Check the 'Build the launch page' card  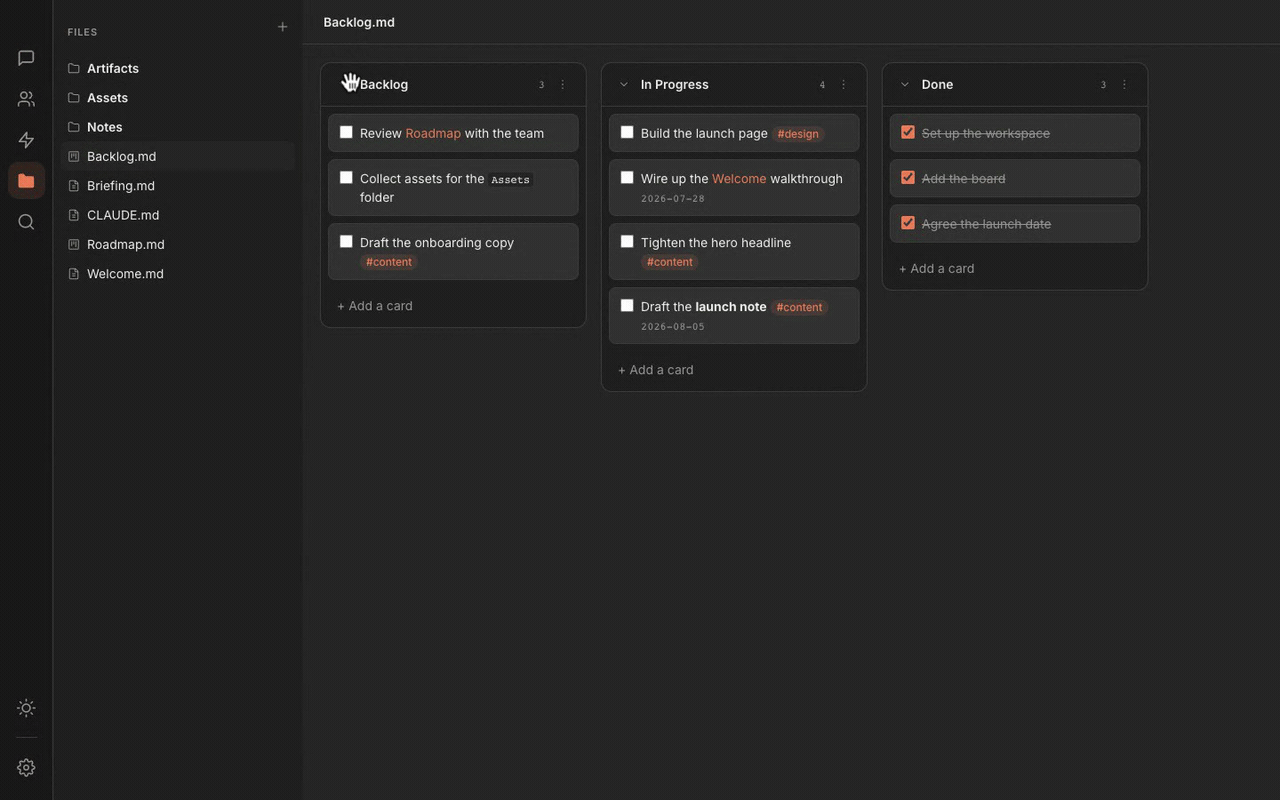click(627, 132)
